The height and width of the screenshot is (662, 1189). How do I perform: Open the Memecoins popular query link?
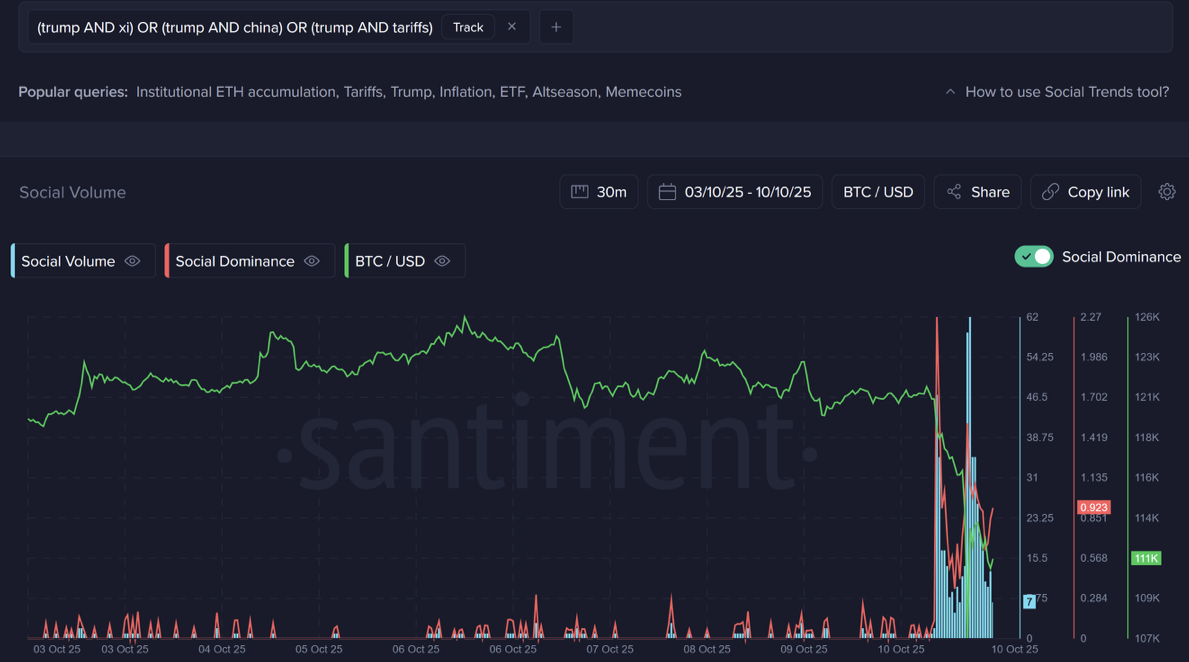[x=644, y=91]
